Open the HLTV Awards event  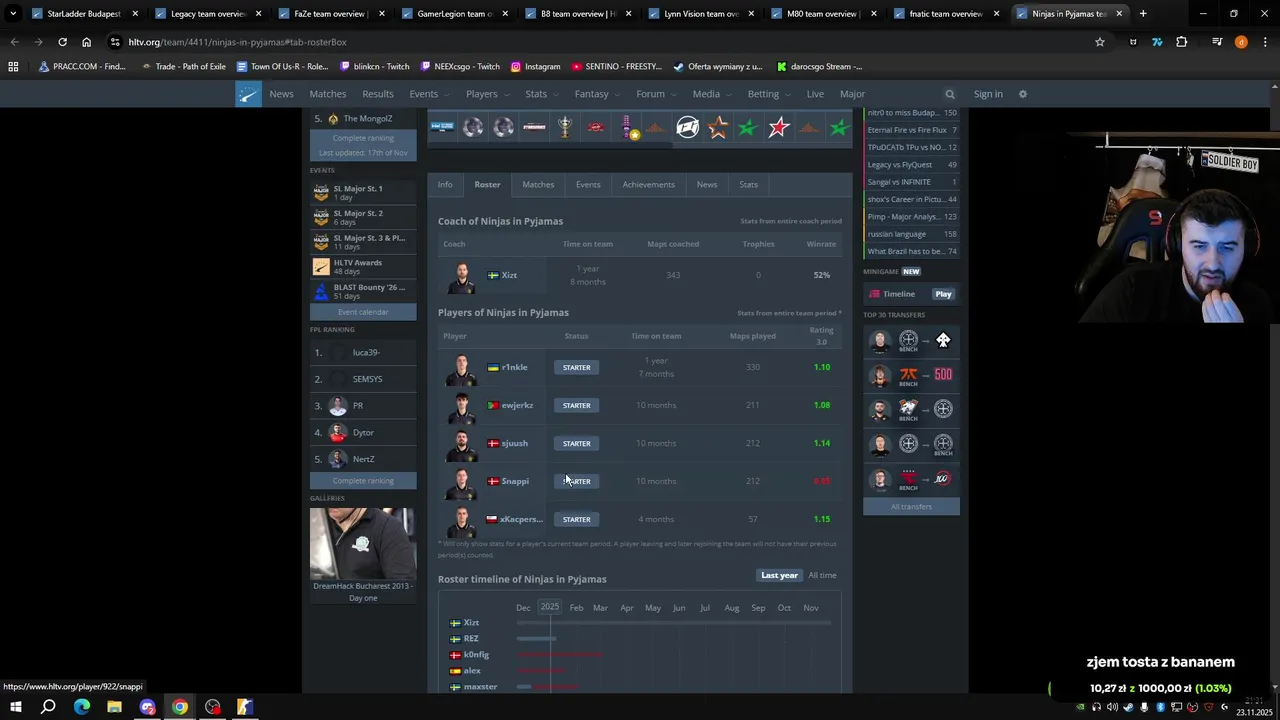pos(363,267)
